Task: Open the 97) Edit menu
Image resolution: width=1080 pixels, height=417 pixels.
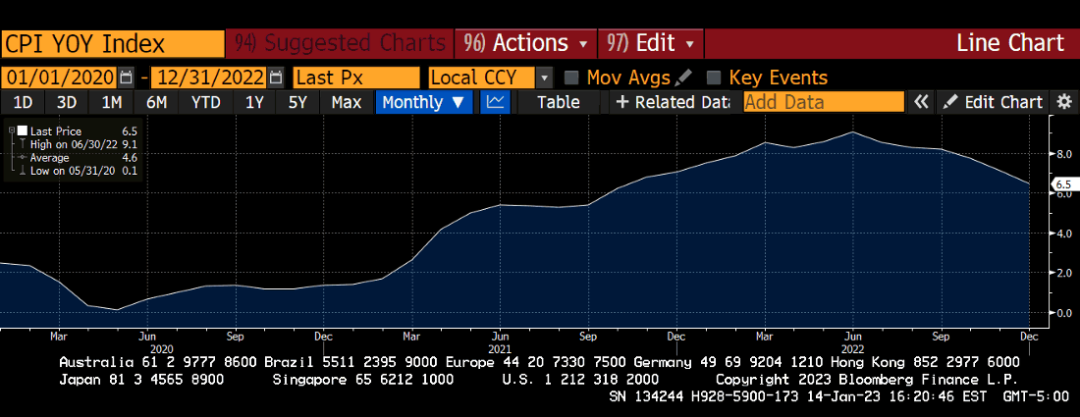Action: click(651, 43)
